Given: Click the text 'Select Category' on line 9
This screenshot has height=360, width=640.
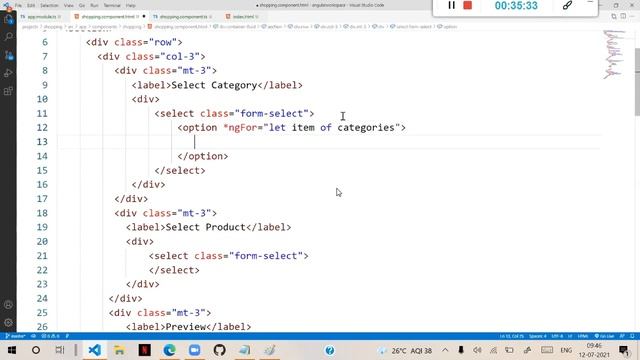Looking at the screenshot, I should pyautogui.click(x=214, y=85).
